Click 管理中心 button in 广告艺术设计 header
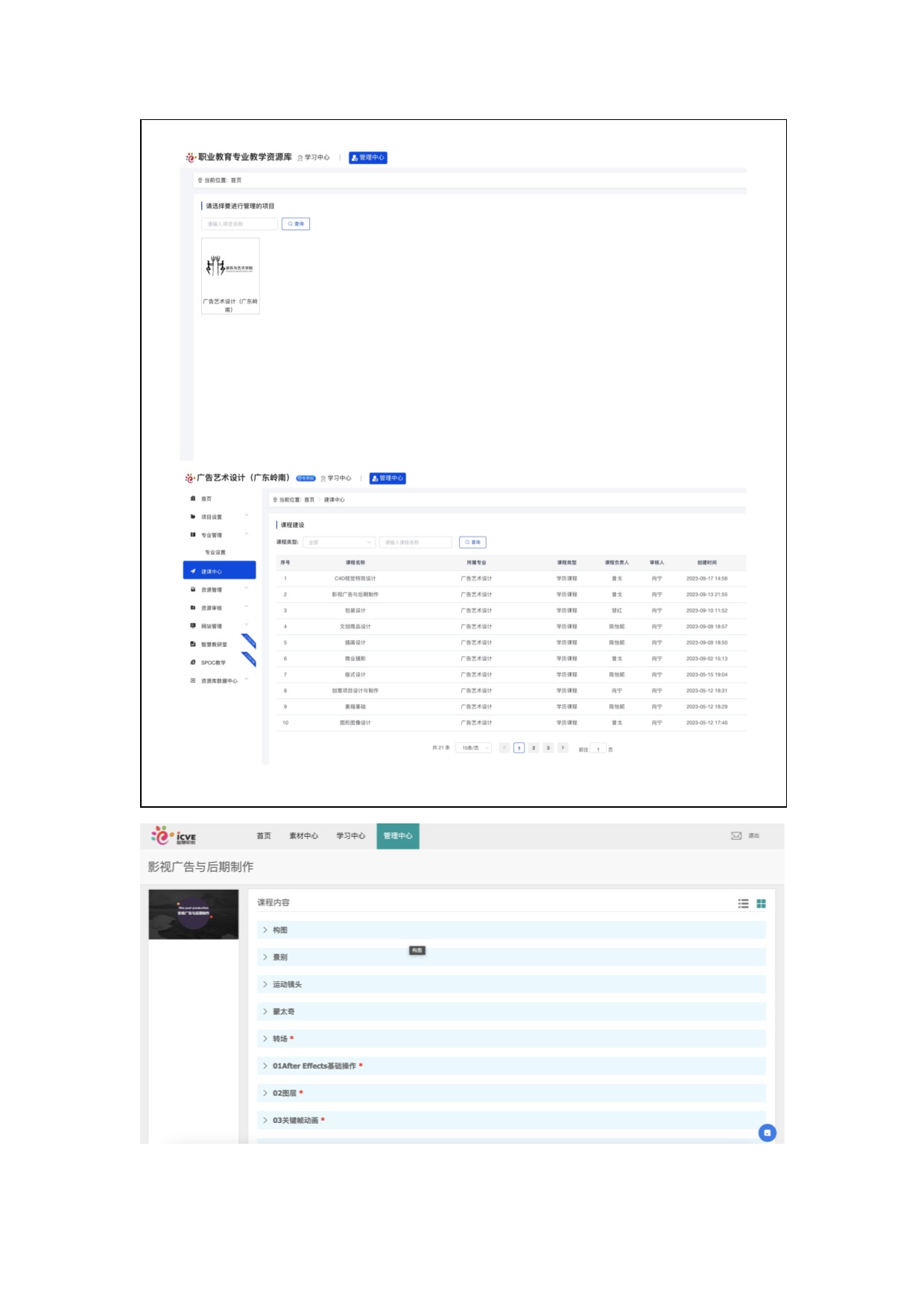Image resolution: width=924 pixels, height=1307 pixels. 387,478
